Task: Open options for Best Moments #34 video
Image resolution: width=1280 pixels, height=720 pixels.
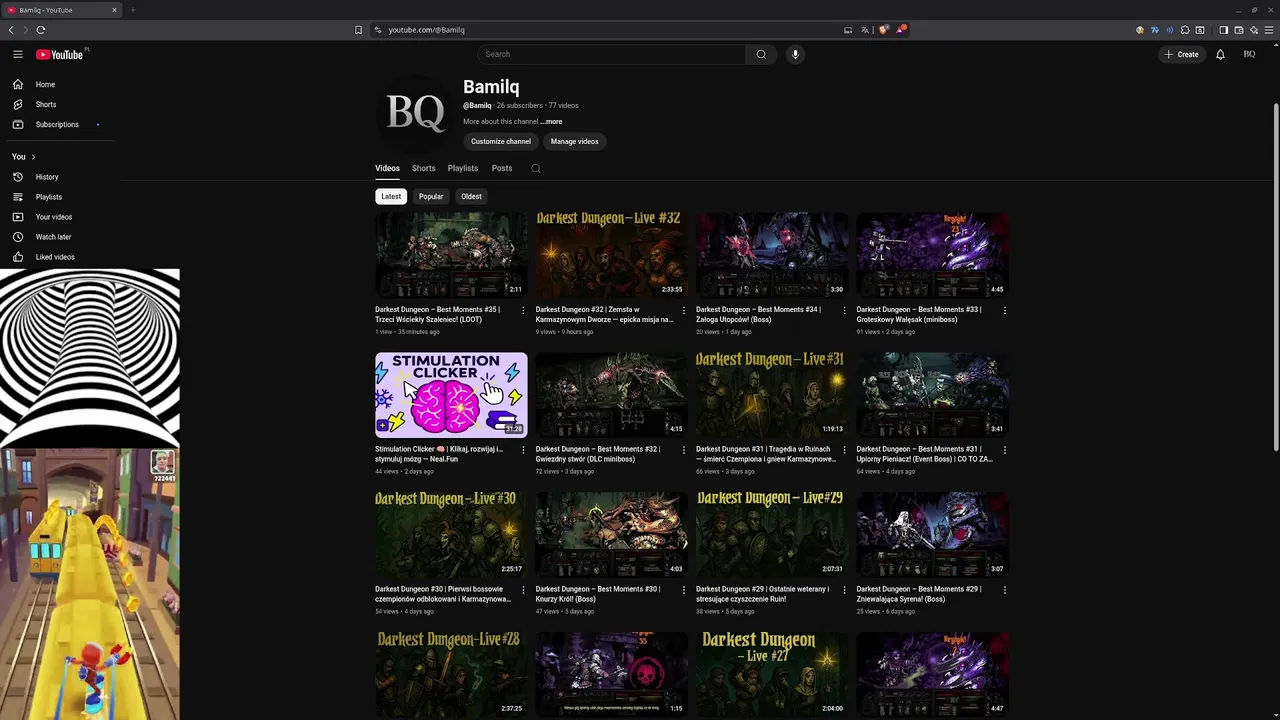Action: (x=844, y=310)
